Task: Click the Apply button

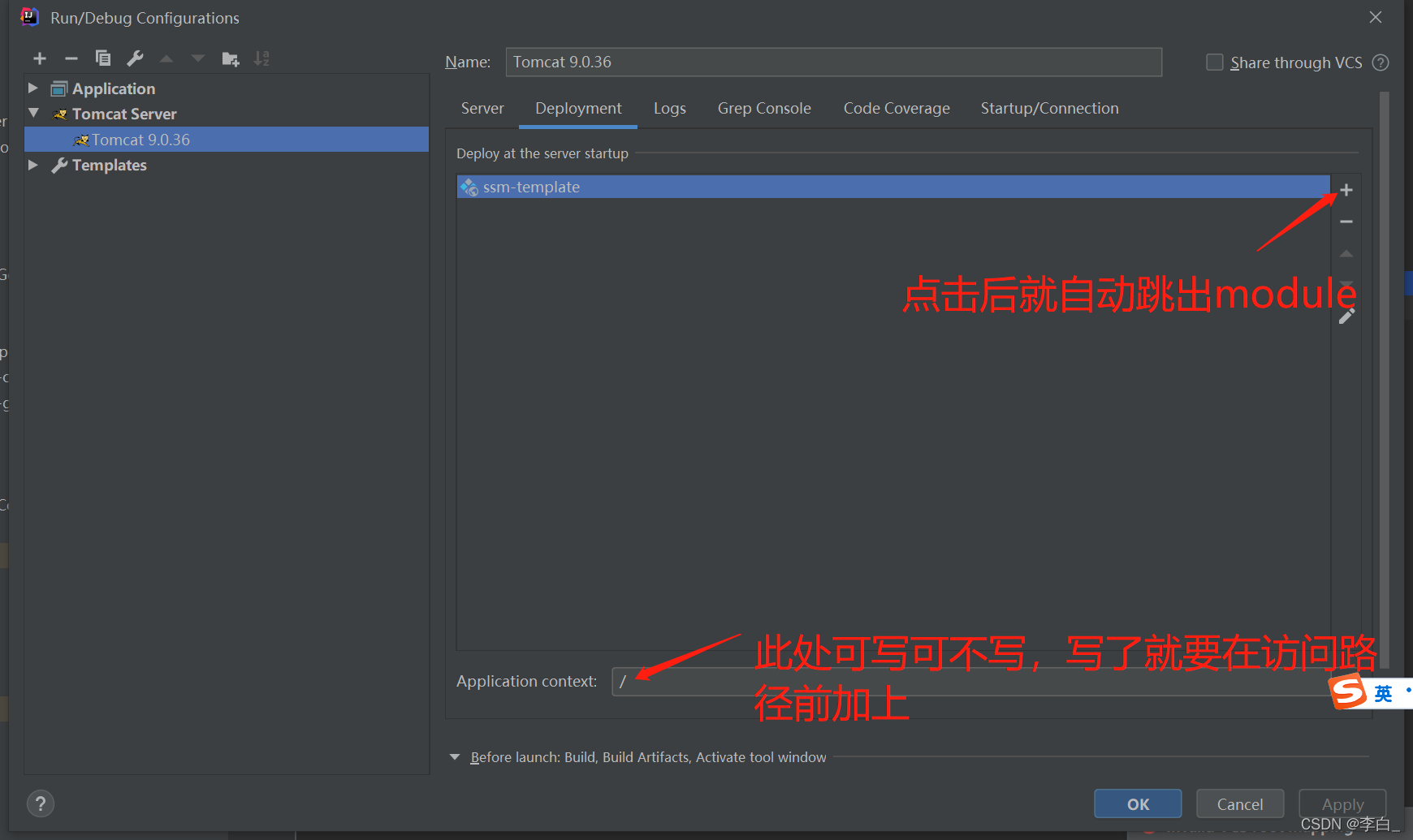Action: pyautogui.click(x=1342, y=803)
